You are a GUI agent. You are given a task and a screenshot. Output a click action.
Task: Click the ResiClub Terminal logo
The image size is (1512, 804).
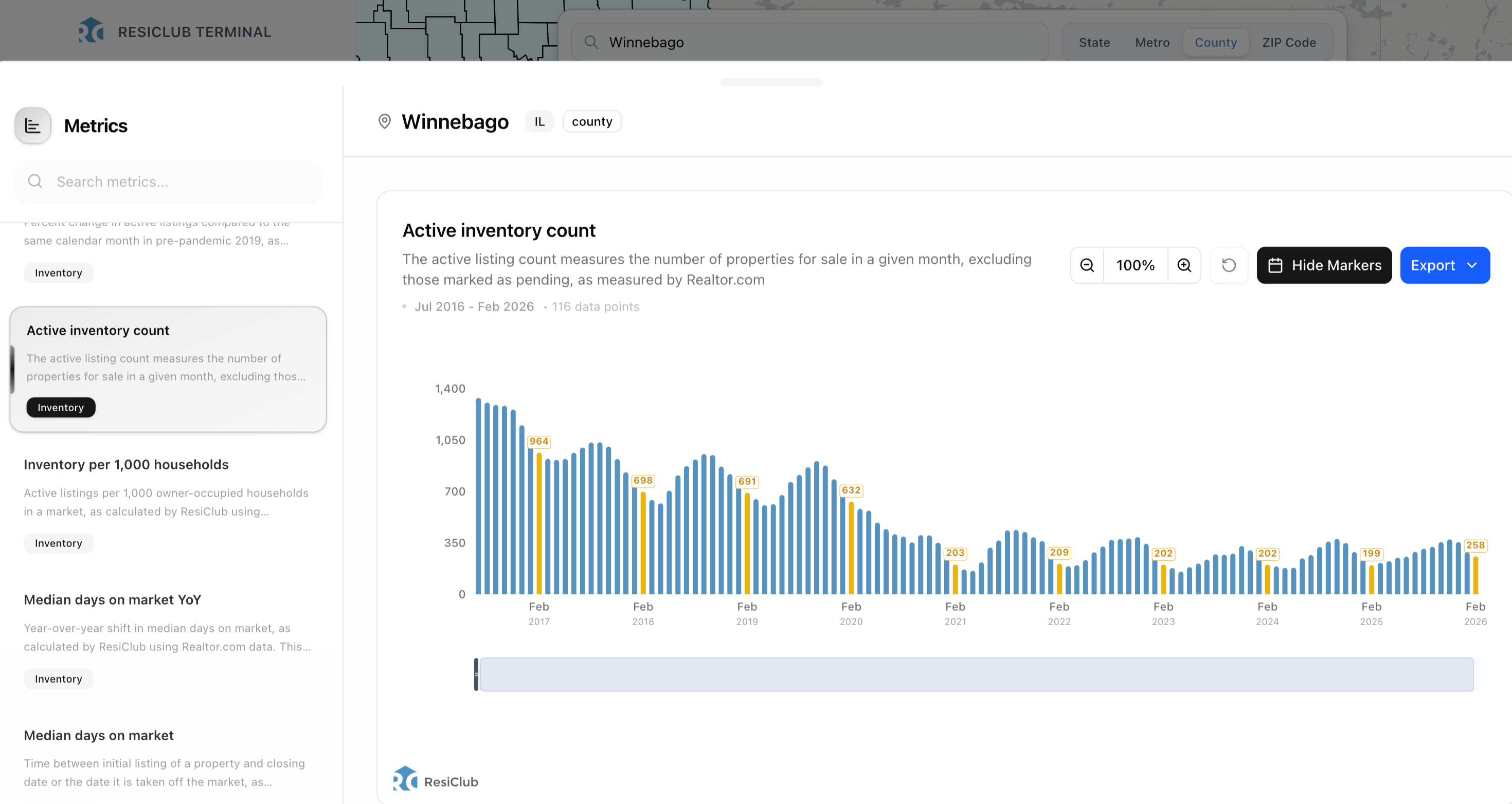click(91, 31)
